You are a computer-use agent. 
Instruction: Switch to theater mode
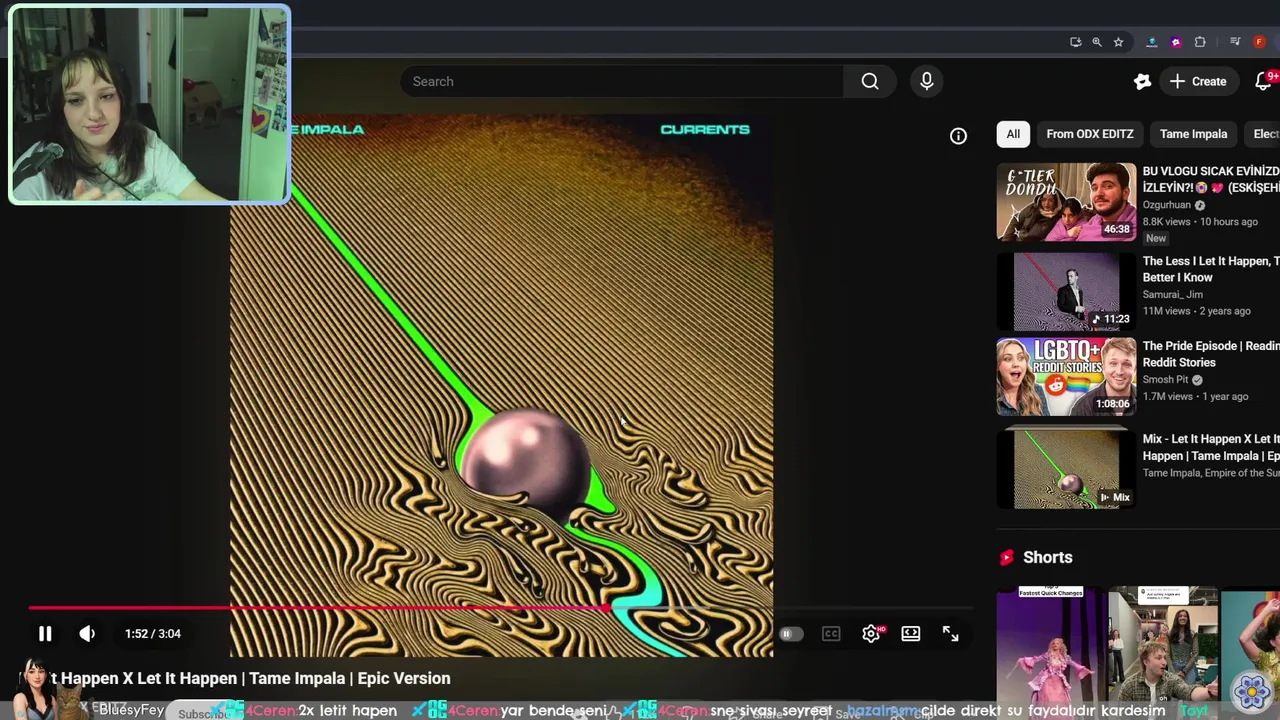click(x=911, y=634)
